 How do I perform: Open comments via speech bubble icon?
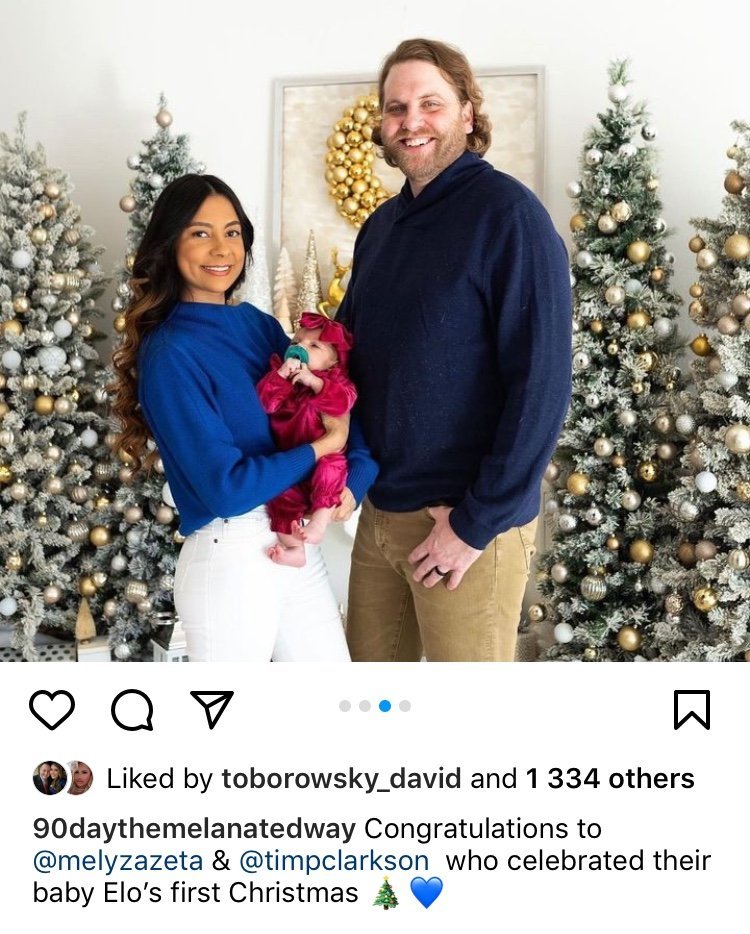click(x=132, y=709)
